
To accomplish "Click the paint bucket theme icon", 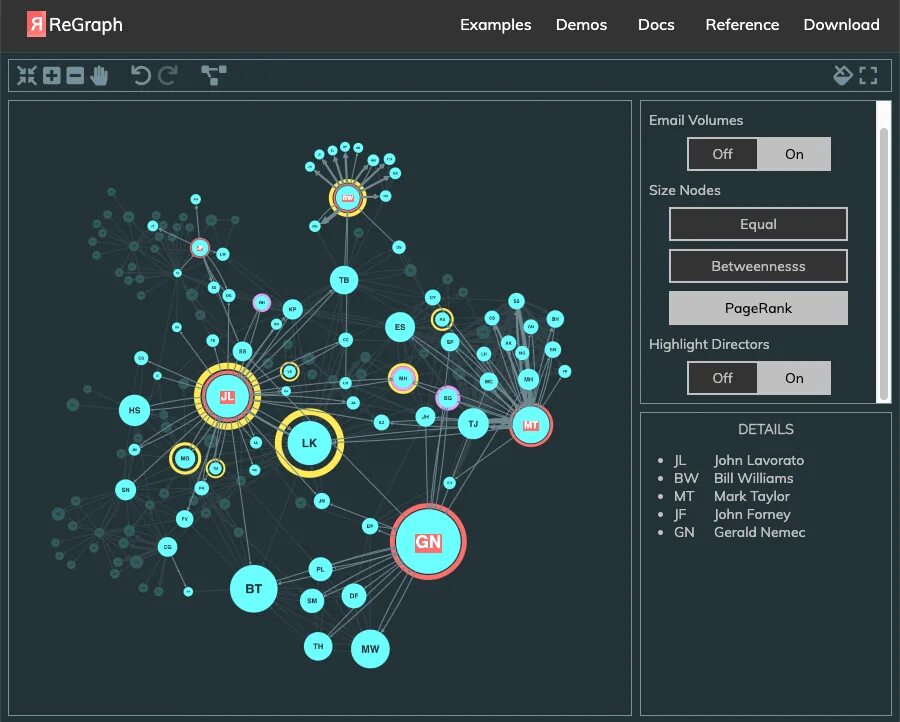I will click(843, 75).
